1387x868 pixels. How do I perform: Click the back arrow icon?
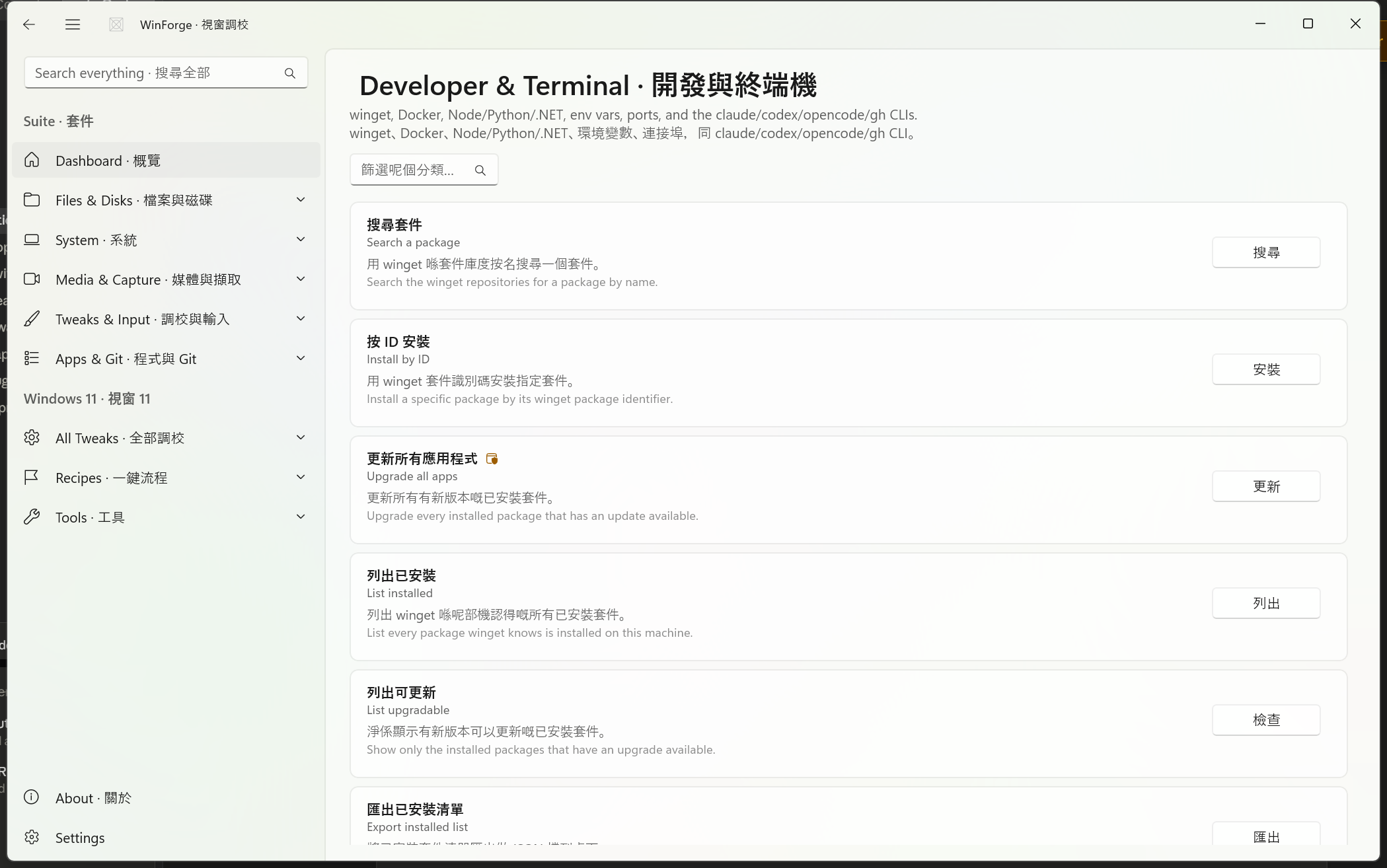tap(28, 24)
